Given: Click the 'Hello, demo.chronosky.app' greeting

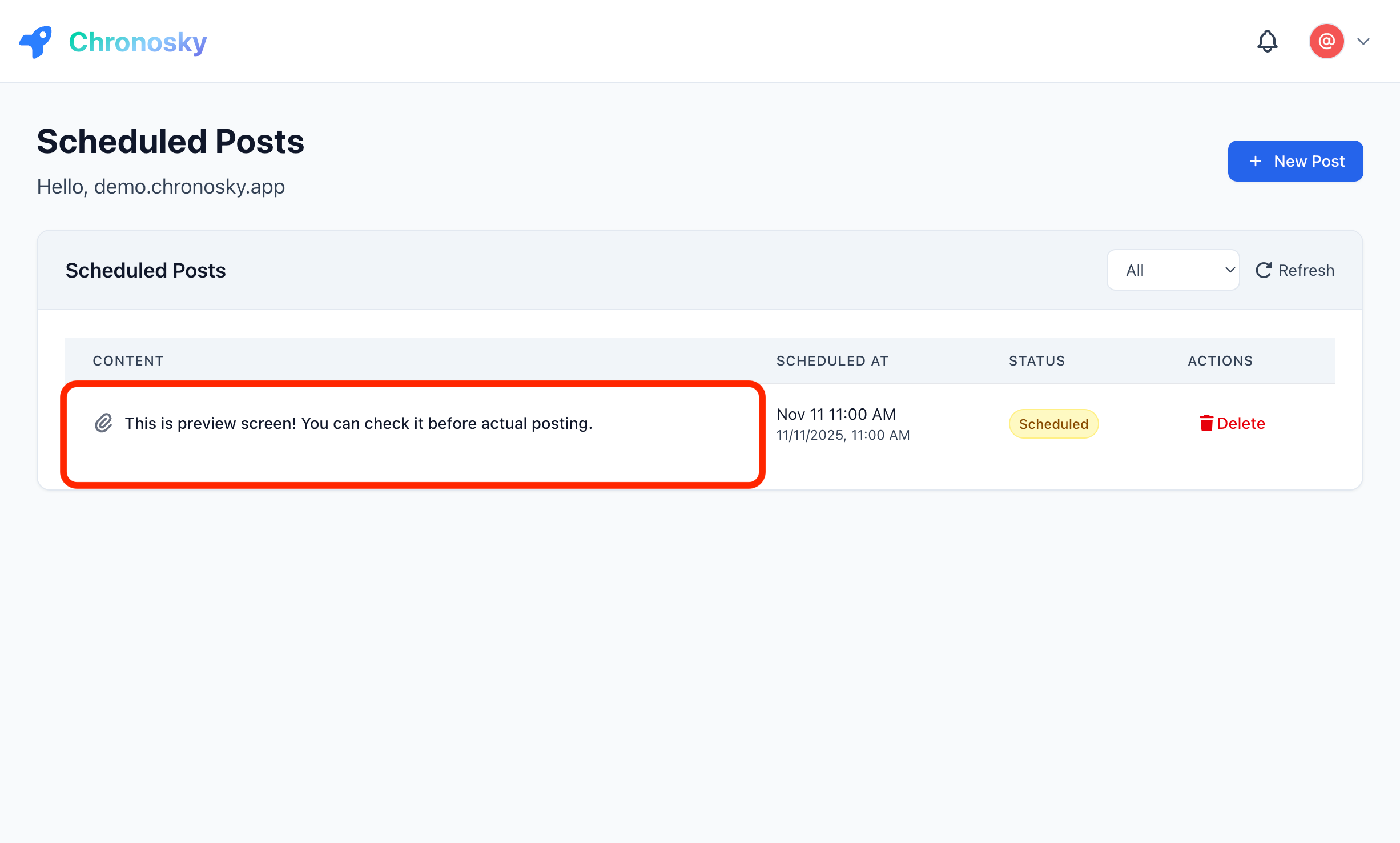Looking at the screenshot, I should pos(160,187).
